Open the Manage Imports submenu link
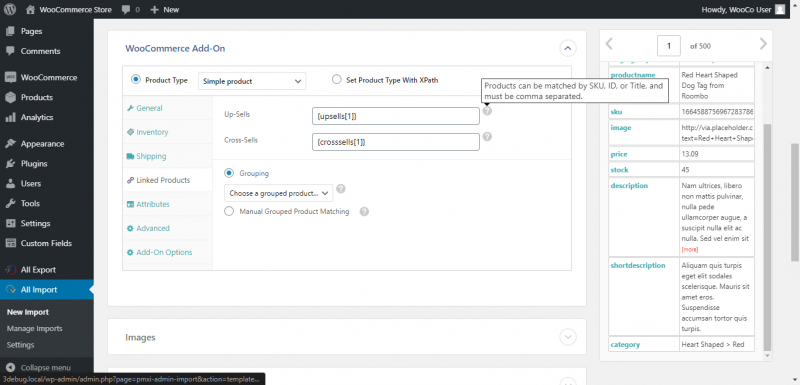The width and height of the screenshot is (800, 385). 35,328
